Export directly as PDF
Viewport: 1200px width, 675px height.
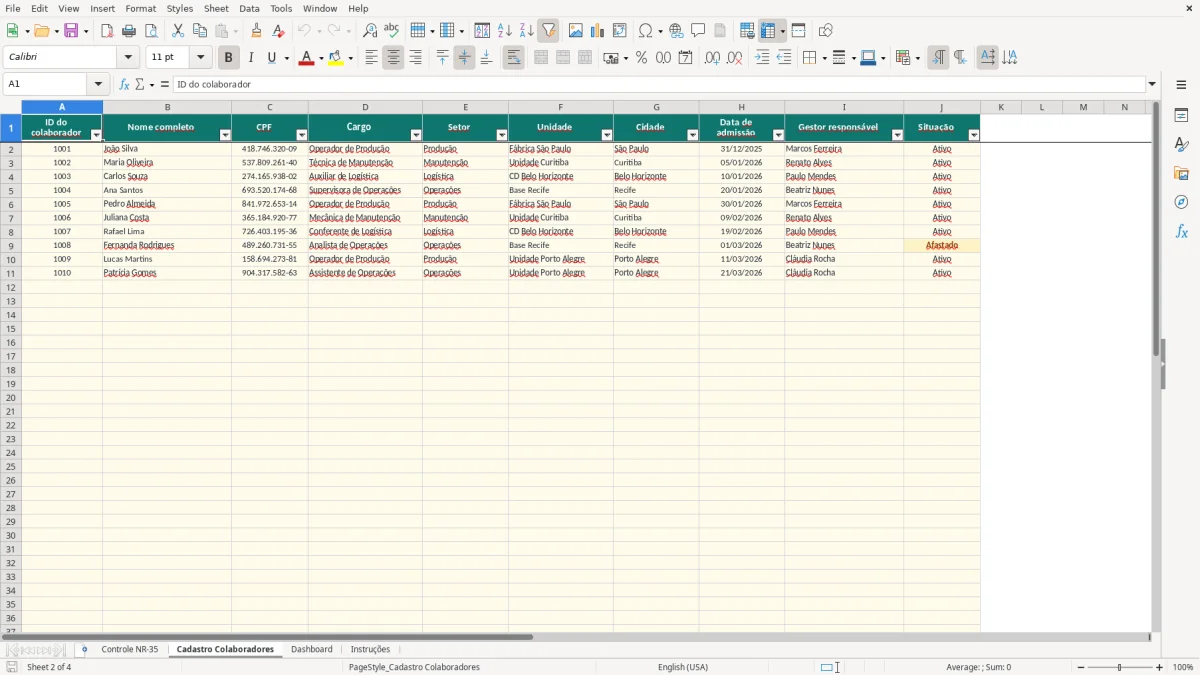[x=107, y=31]
